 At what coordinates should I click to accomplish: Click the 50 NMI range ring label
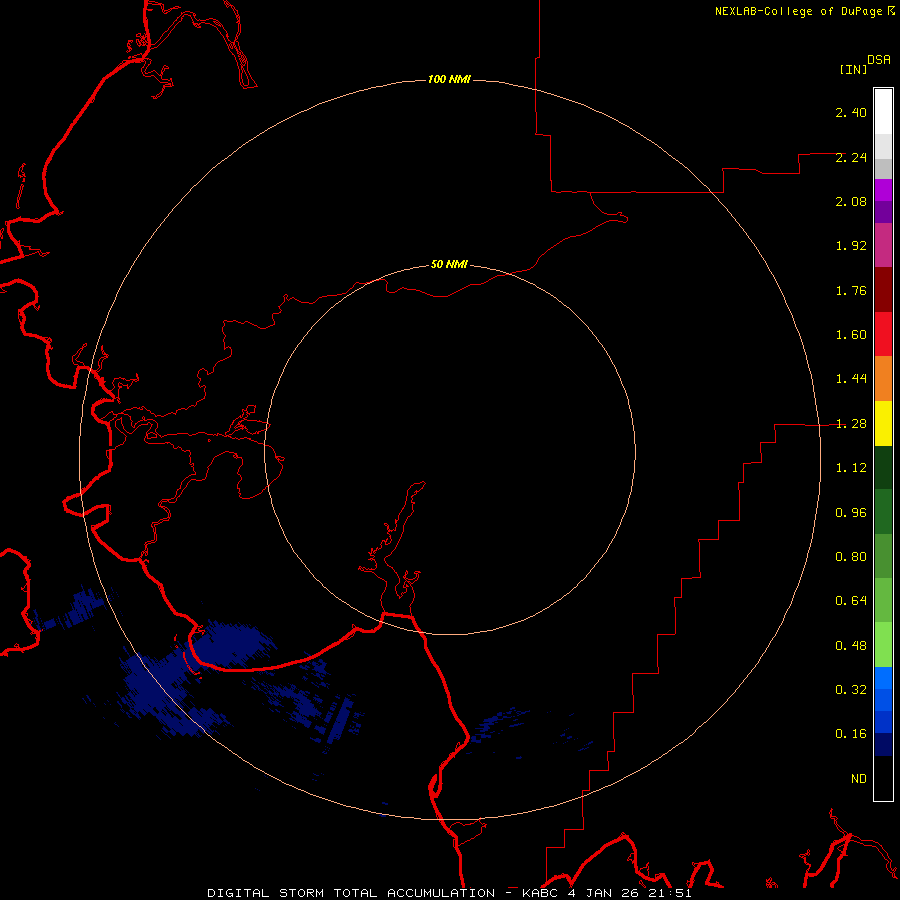point(449,264)
